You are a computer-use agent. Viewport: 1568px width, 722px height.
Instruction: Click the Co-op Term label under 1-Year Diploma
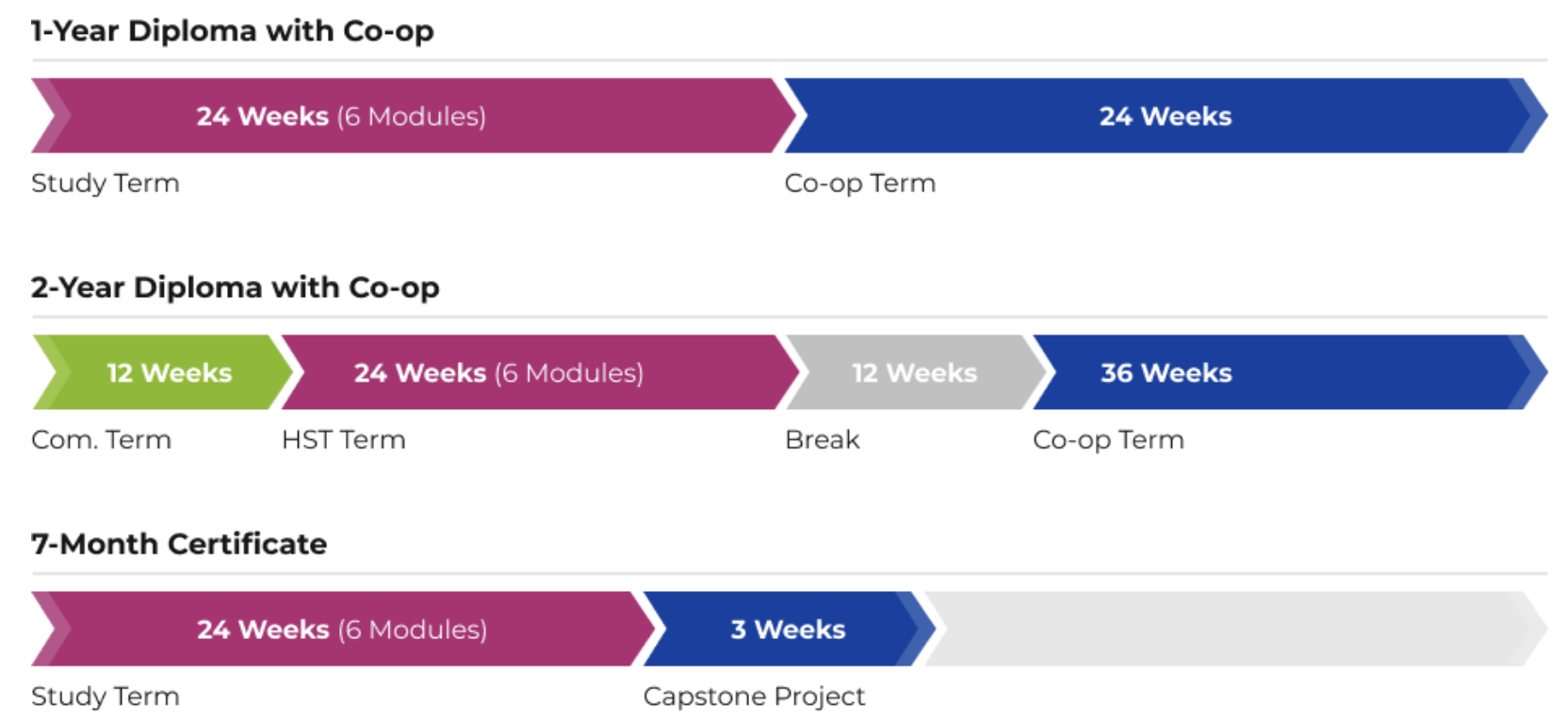(859, 183)
